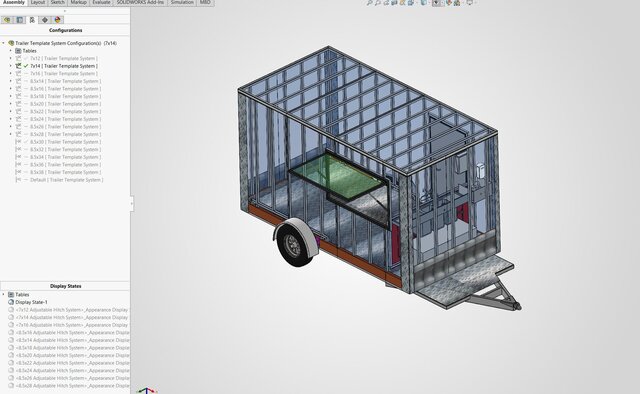The height and width of the screenshot is (394, 640).
Task: Click the Section View icon
Action: (394, 3)
